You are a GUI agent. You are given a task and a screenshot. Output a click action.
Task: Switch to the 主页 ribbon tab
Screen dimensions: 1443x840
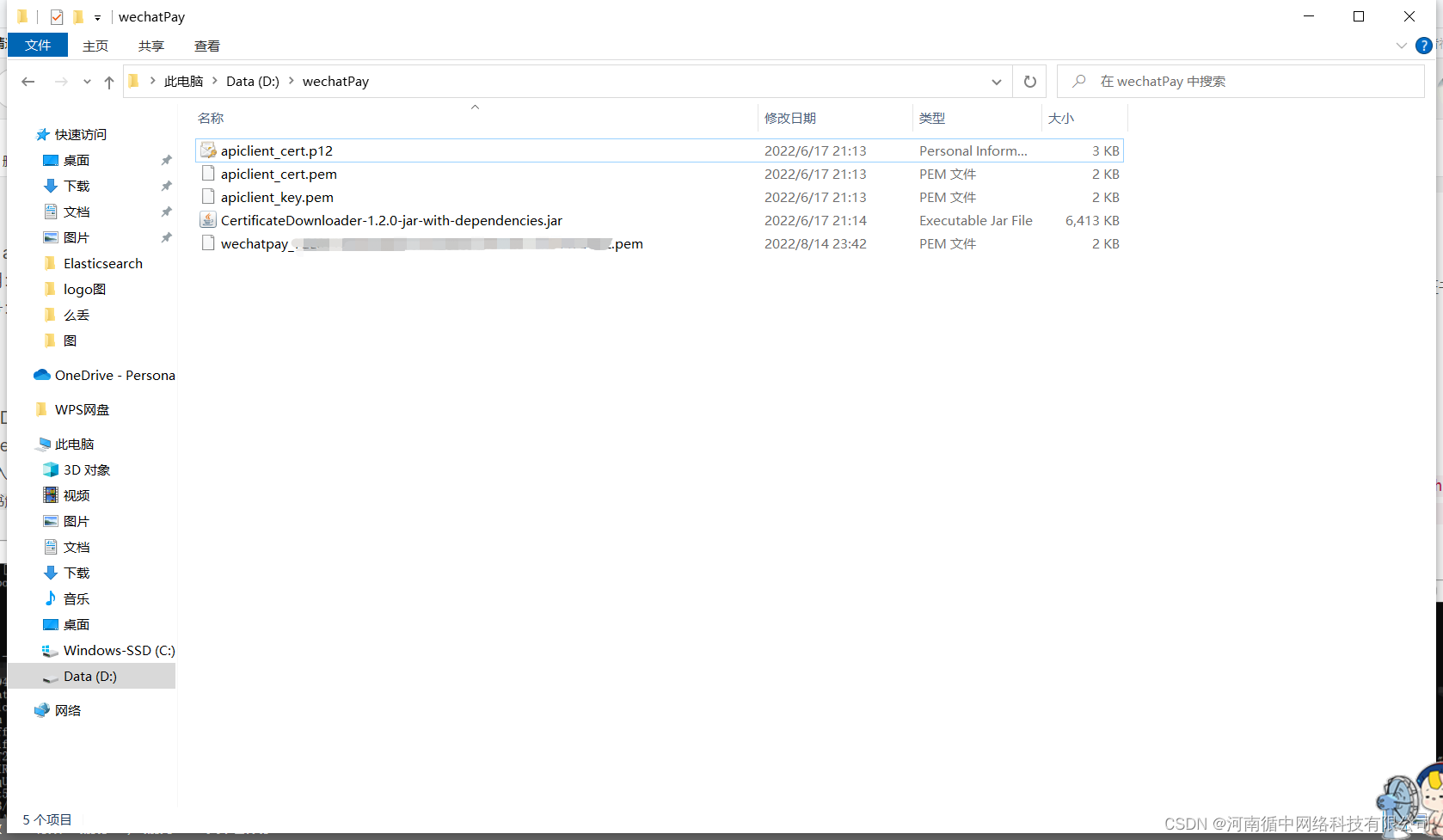click(95, 46)
